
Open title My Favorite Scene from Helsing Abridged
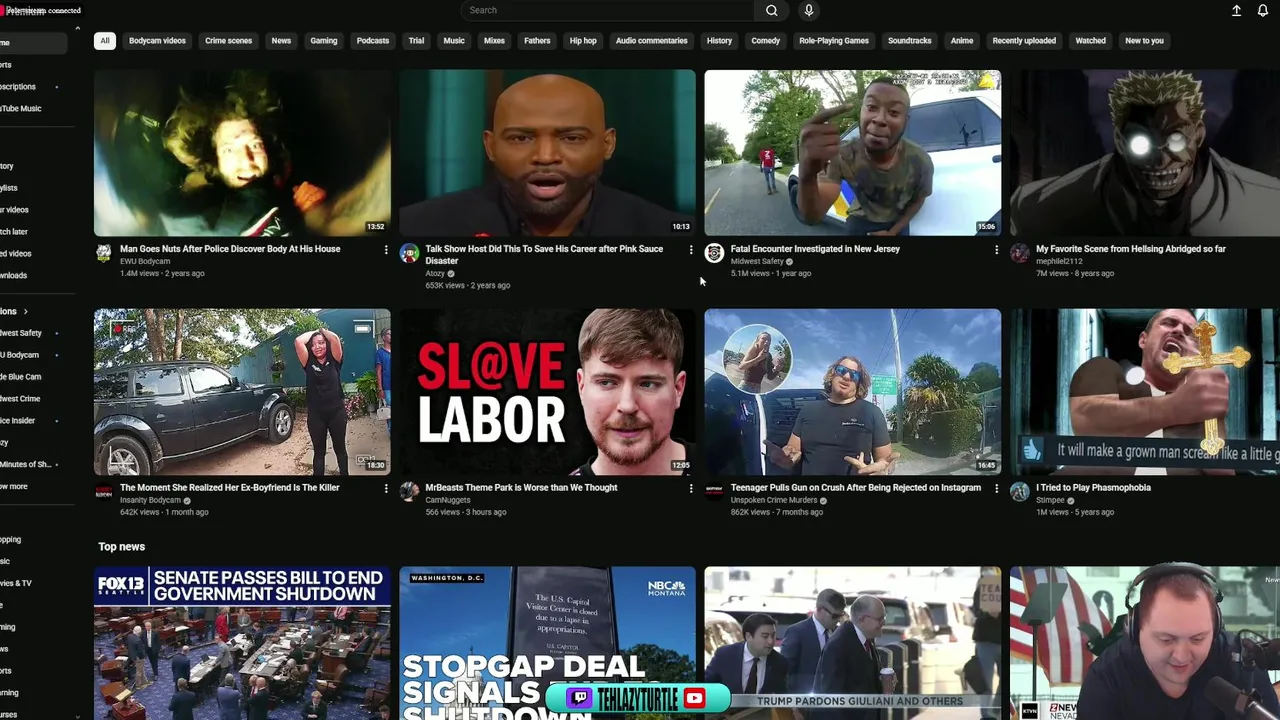[1131, 249]
